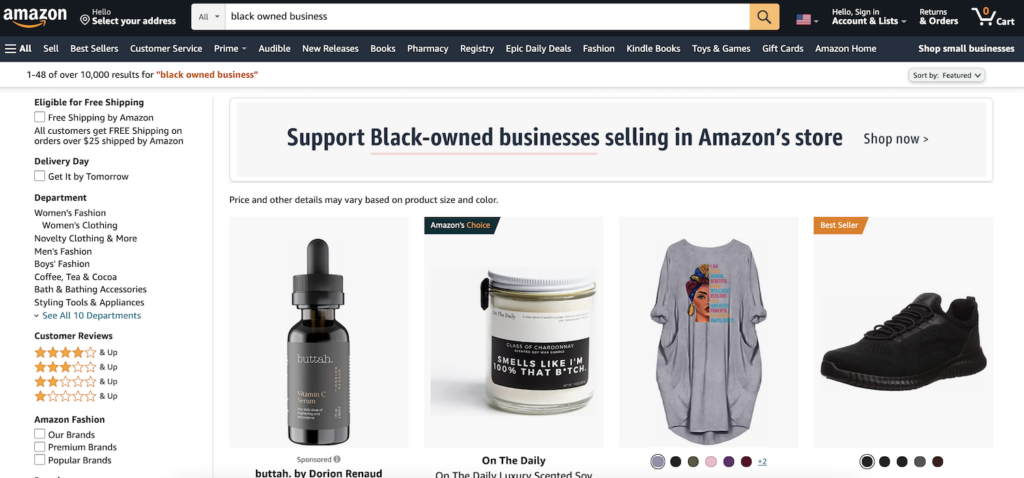The image size is (1024, 478).
Task: Check the Get It by Tomorrow box
Action: [x=40, y=176]
